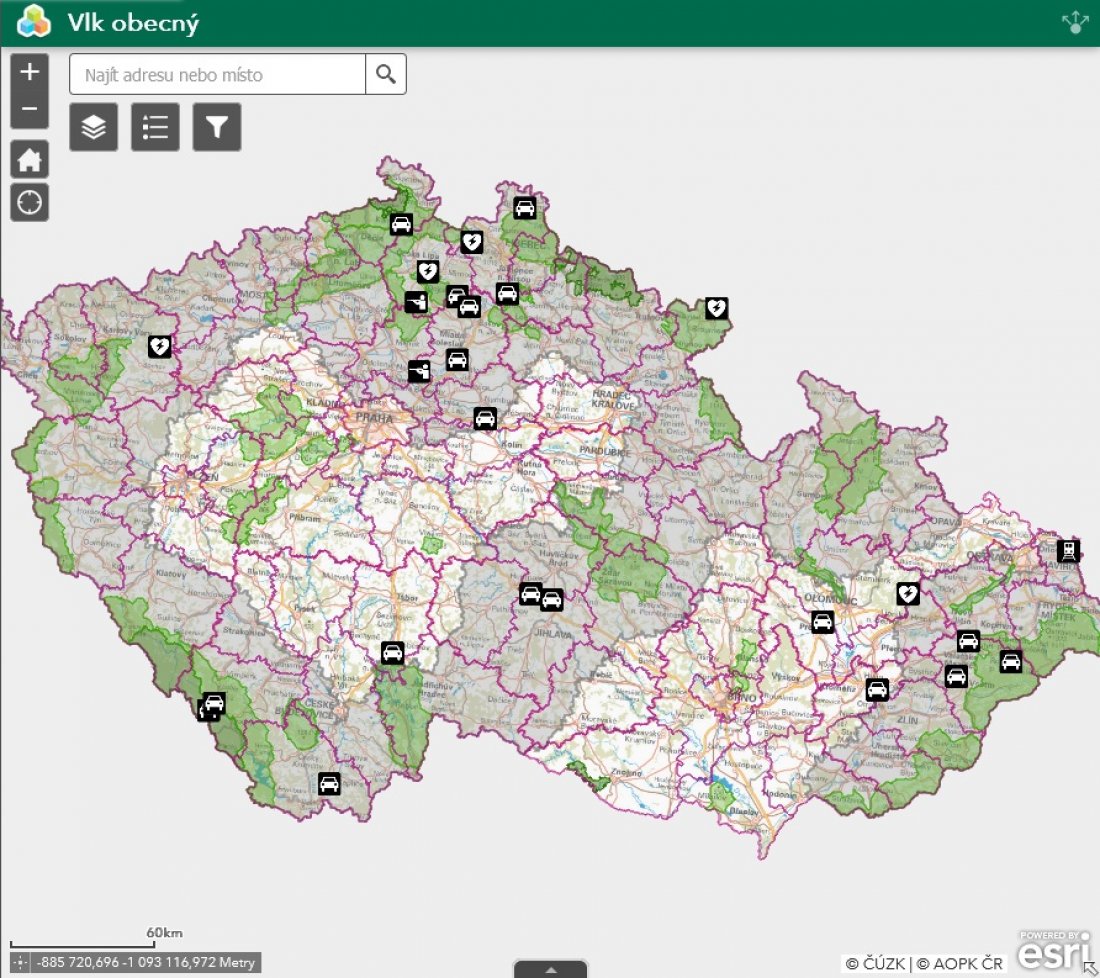Click the search magnifier button
Viewport: 1100px width, 978px height.
click(386, 74)
